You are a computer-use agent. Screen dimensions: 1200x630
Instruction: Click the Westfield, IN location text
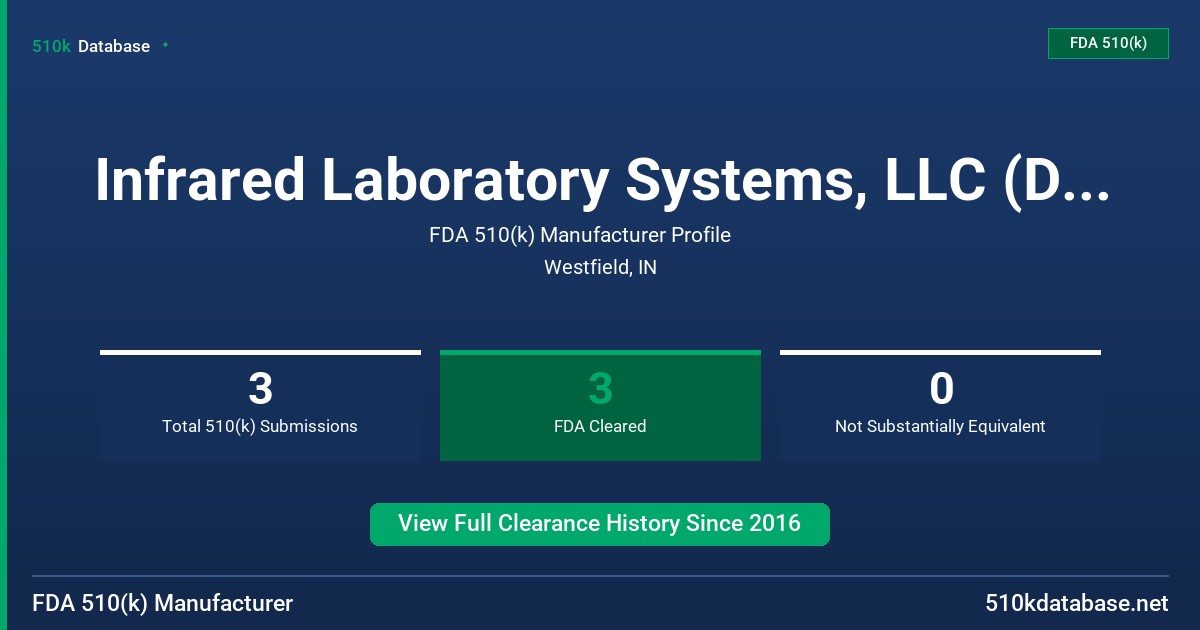(600, 267)
